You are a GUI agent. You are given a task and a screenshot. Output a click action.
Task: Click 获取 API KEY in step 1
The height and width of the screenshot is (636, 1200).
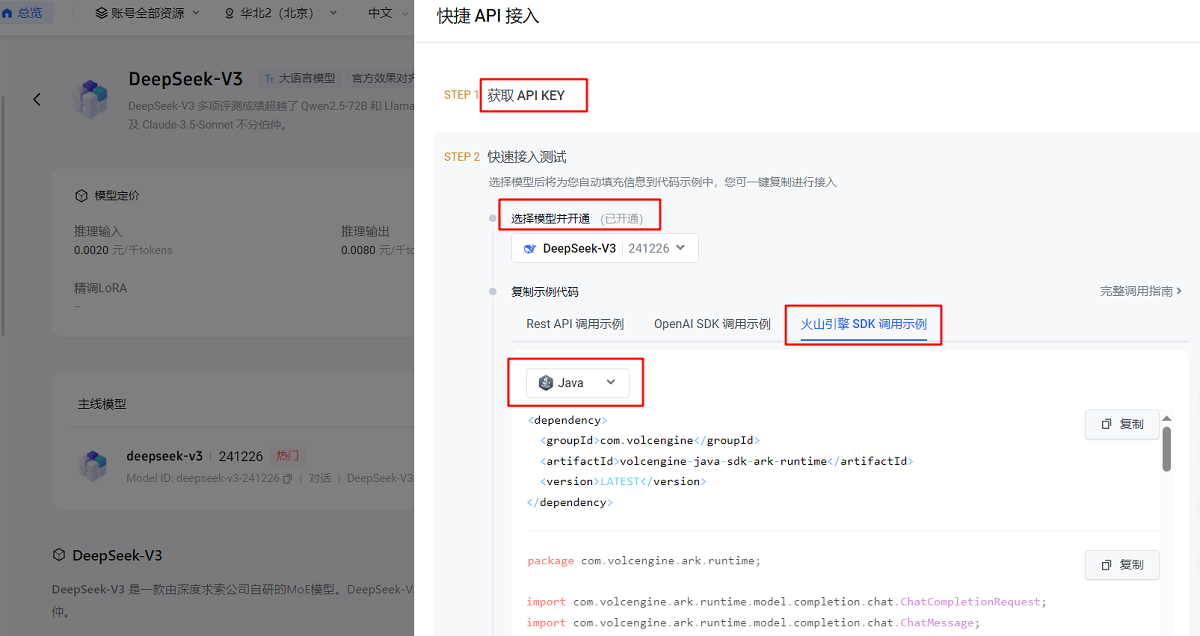[526, 95]
